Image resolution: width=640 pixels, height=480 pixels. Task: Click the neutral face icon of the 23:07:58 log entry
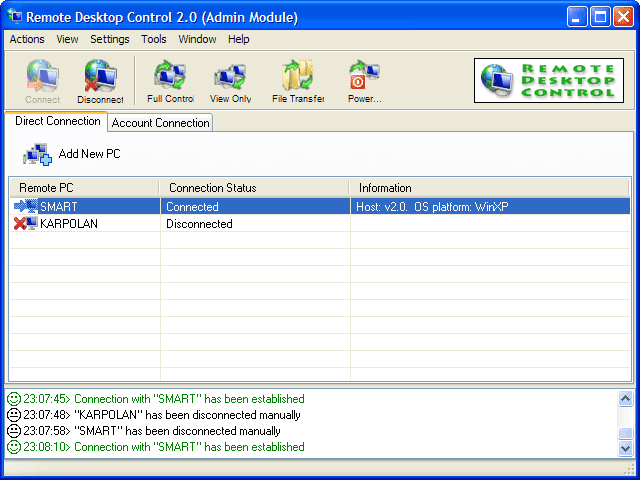13,431
